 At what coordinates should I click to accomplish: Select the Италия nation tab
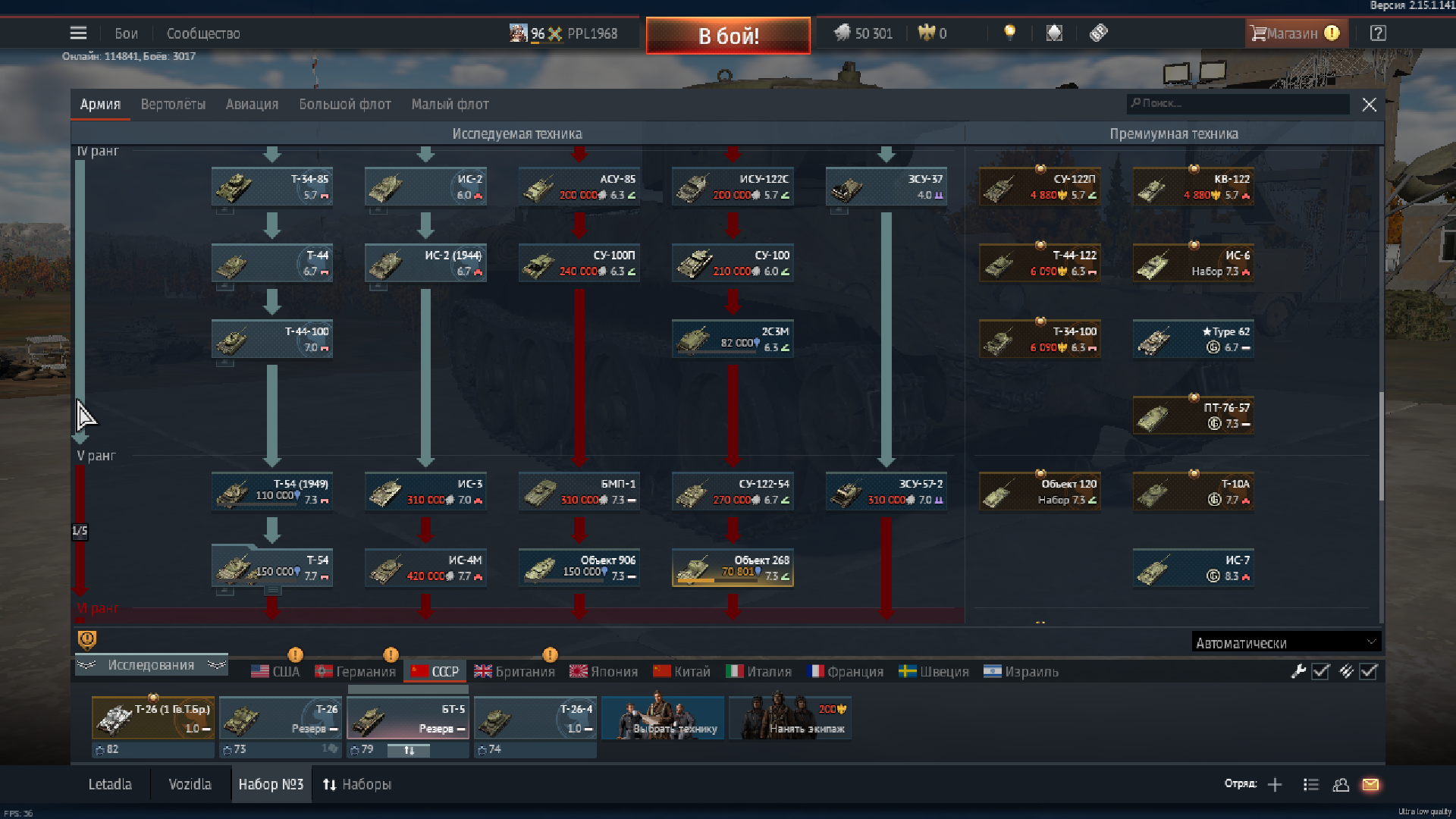tap(759, 672)
